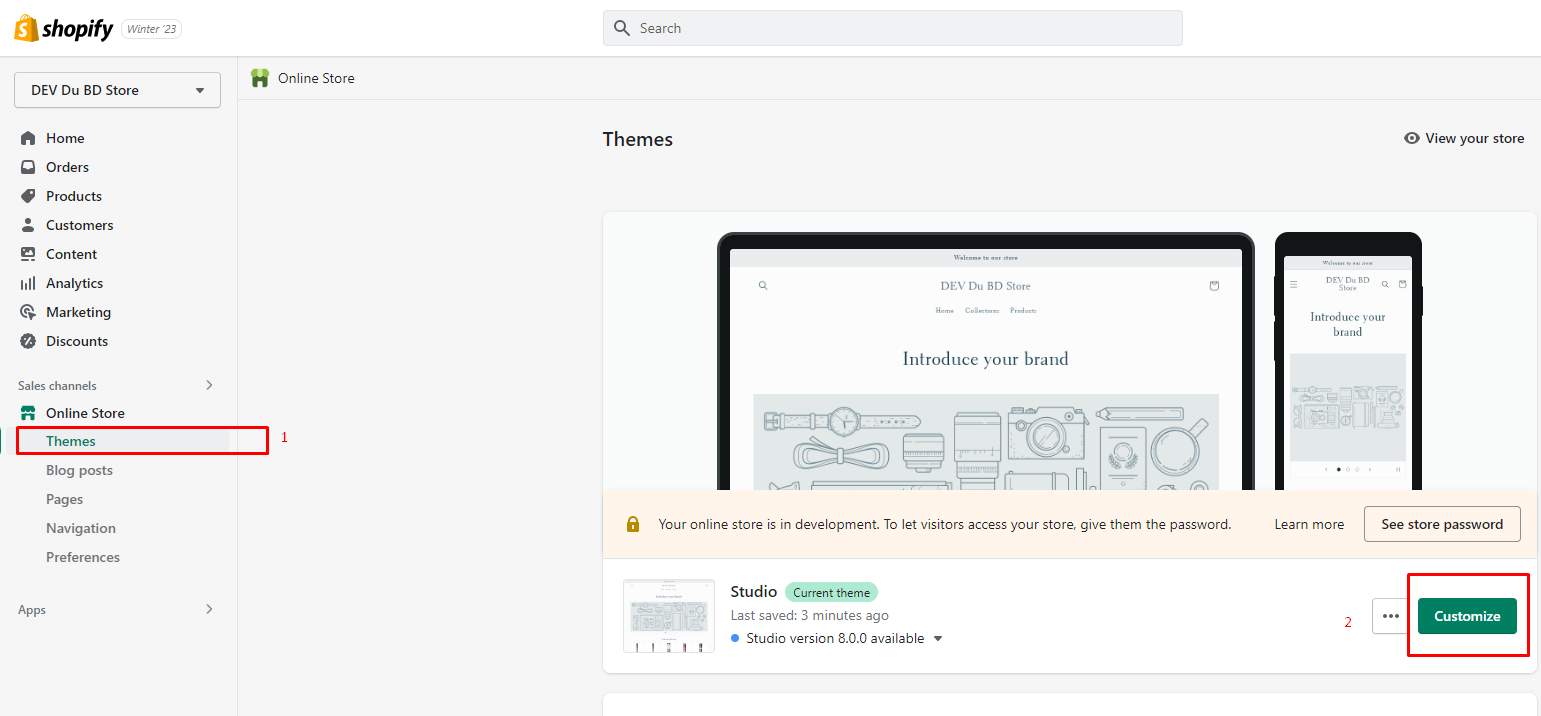Click the green Customize button
This screenshot has height=716, width=1541.
tap(1467, 616)
